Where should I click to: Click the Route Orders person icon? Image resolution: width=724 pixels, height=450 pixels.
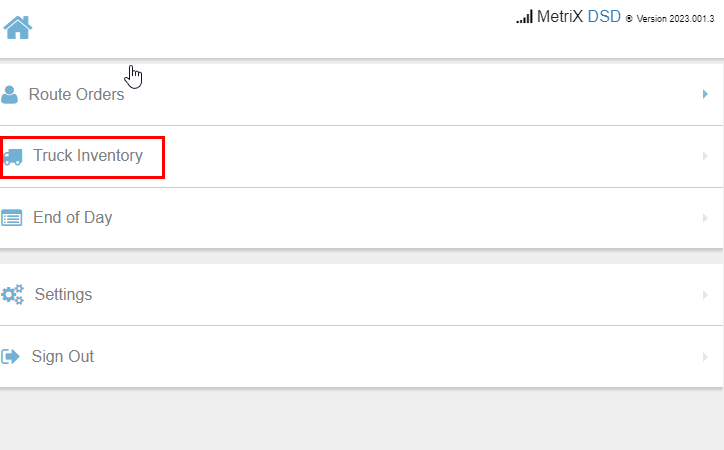[9, 95]
